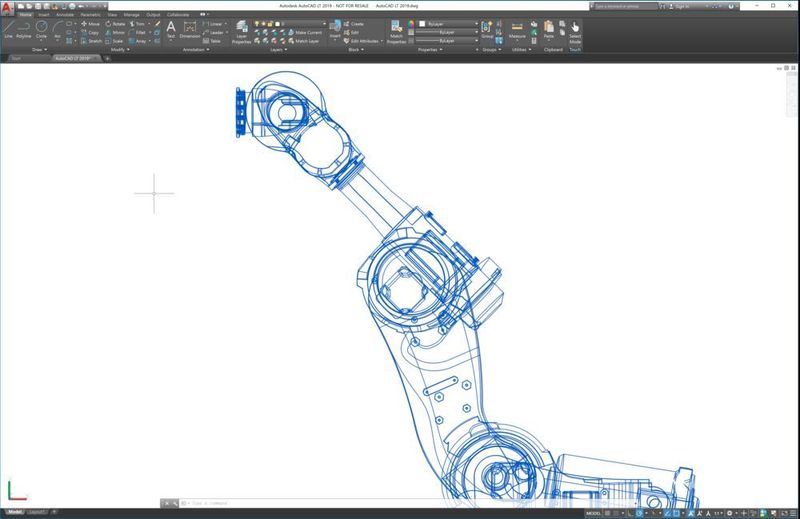Expand the Block panel
Image resolution: width=800 pixels, height=519 pixels.
tap(356, 50)
